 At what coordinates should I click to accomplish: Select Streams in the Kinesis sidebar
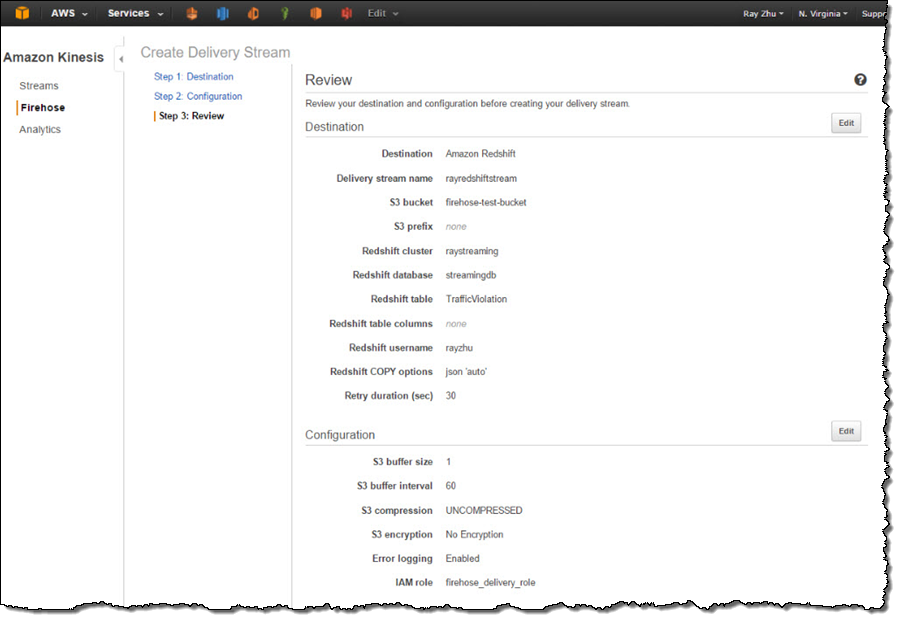[39, 86]
